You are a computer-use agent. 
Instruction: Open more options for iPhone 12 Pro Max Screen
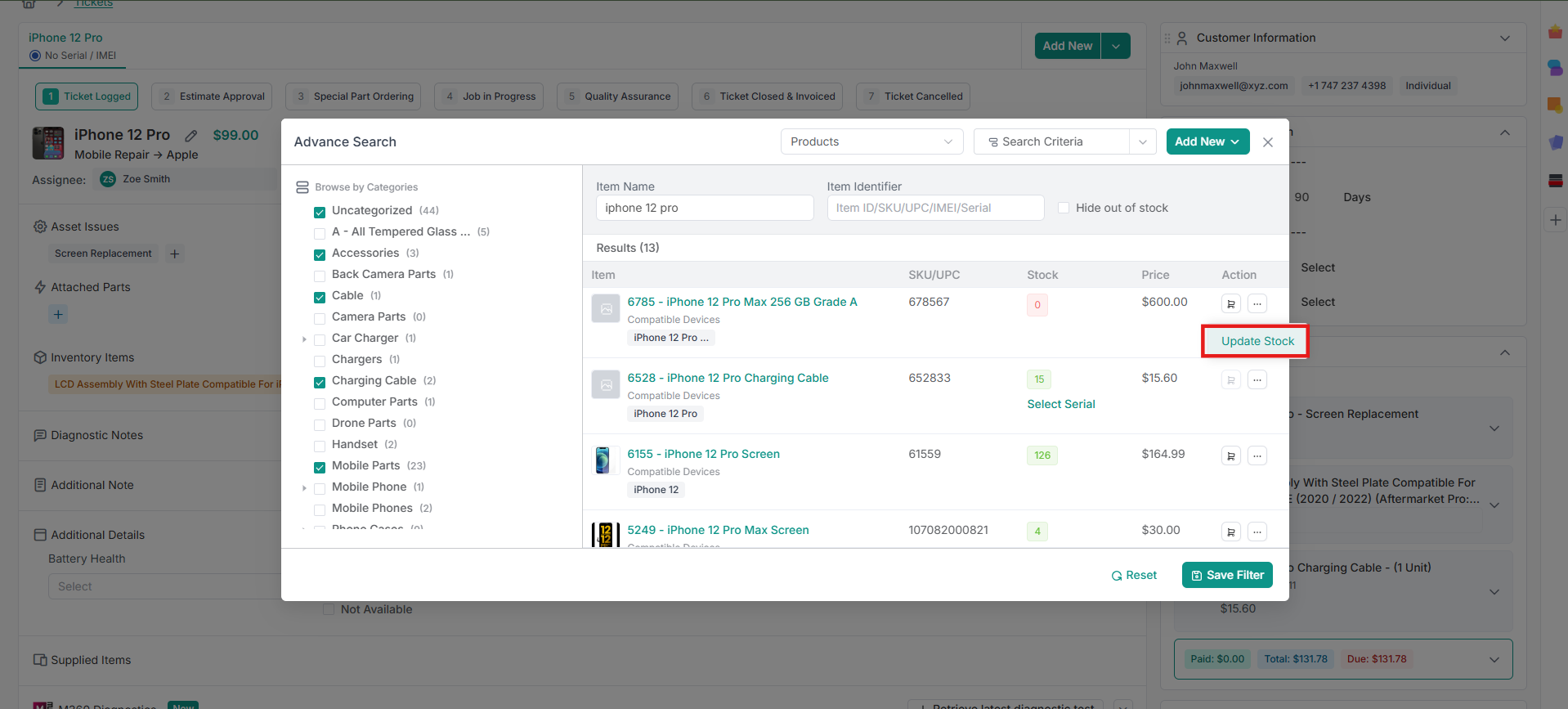[x=1257, y=532]
